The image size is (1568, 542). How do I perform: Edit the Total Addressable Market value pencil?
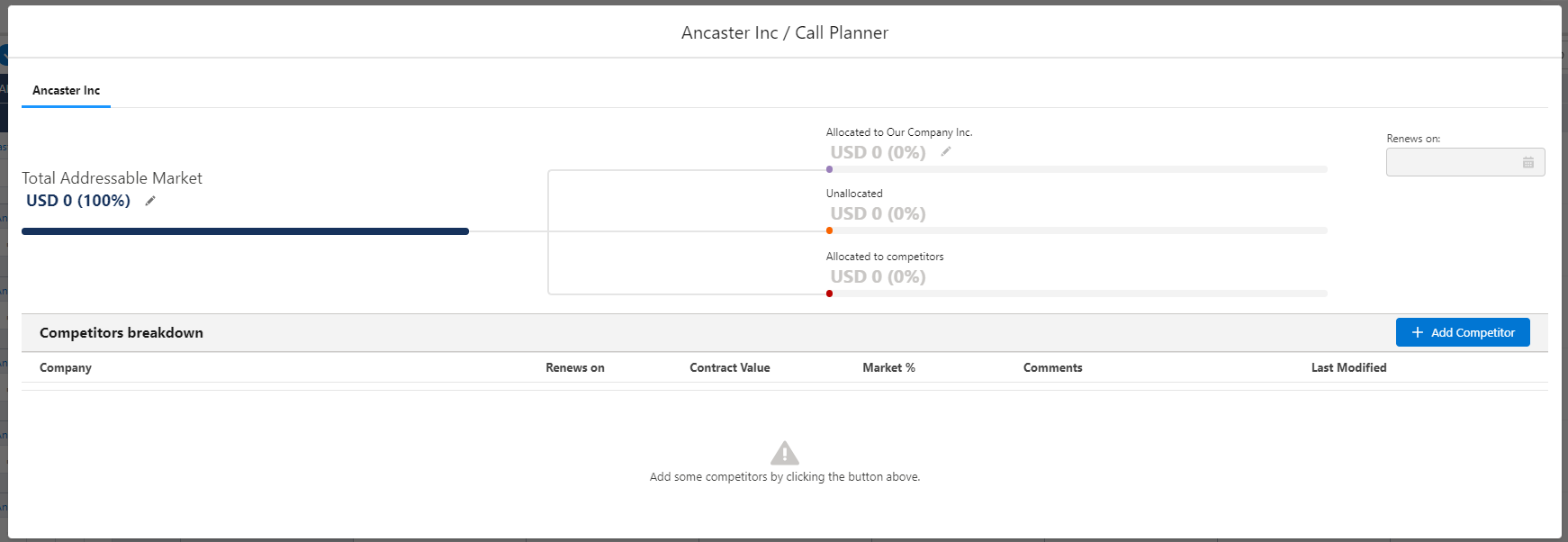pos(150,201)
